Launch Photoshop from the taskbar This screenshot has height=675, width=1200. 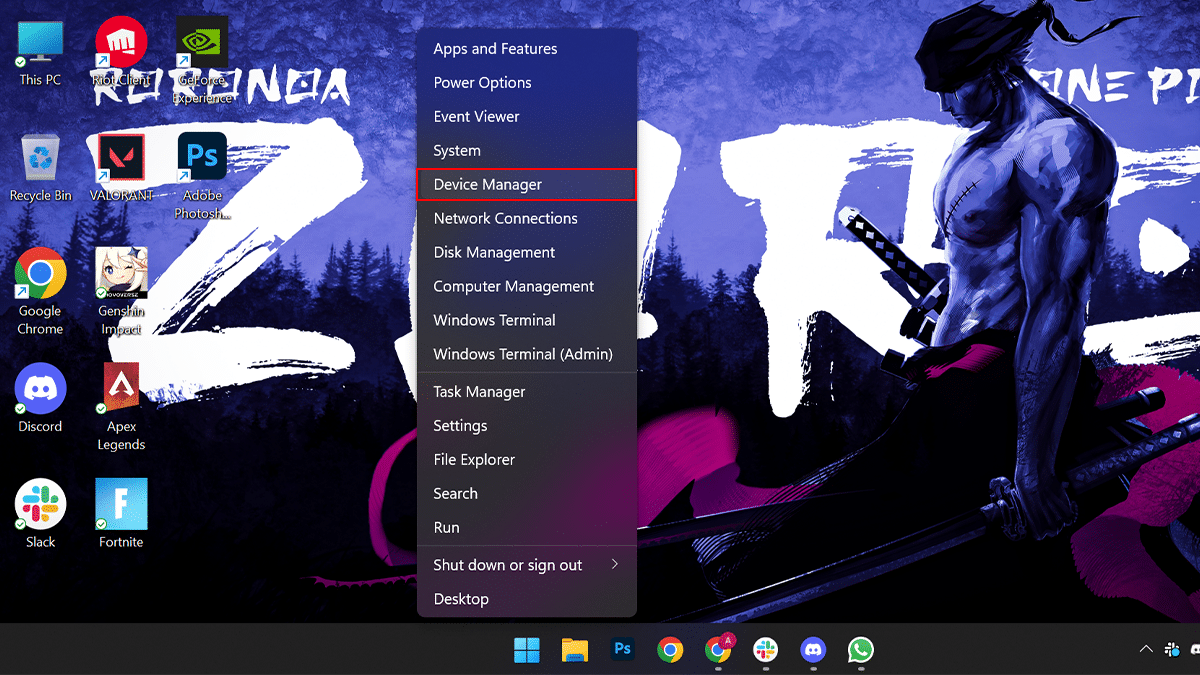(x=622, y=651)
